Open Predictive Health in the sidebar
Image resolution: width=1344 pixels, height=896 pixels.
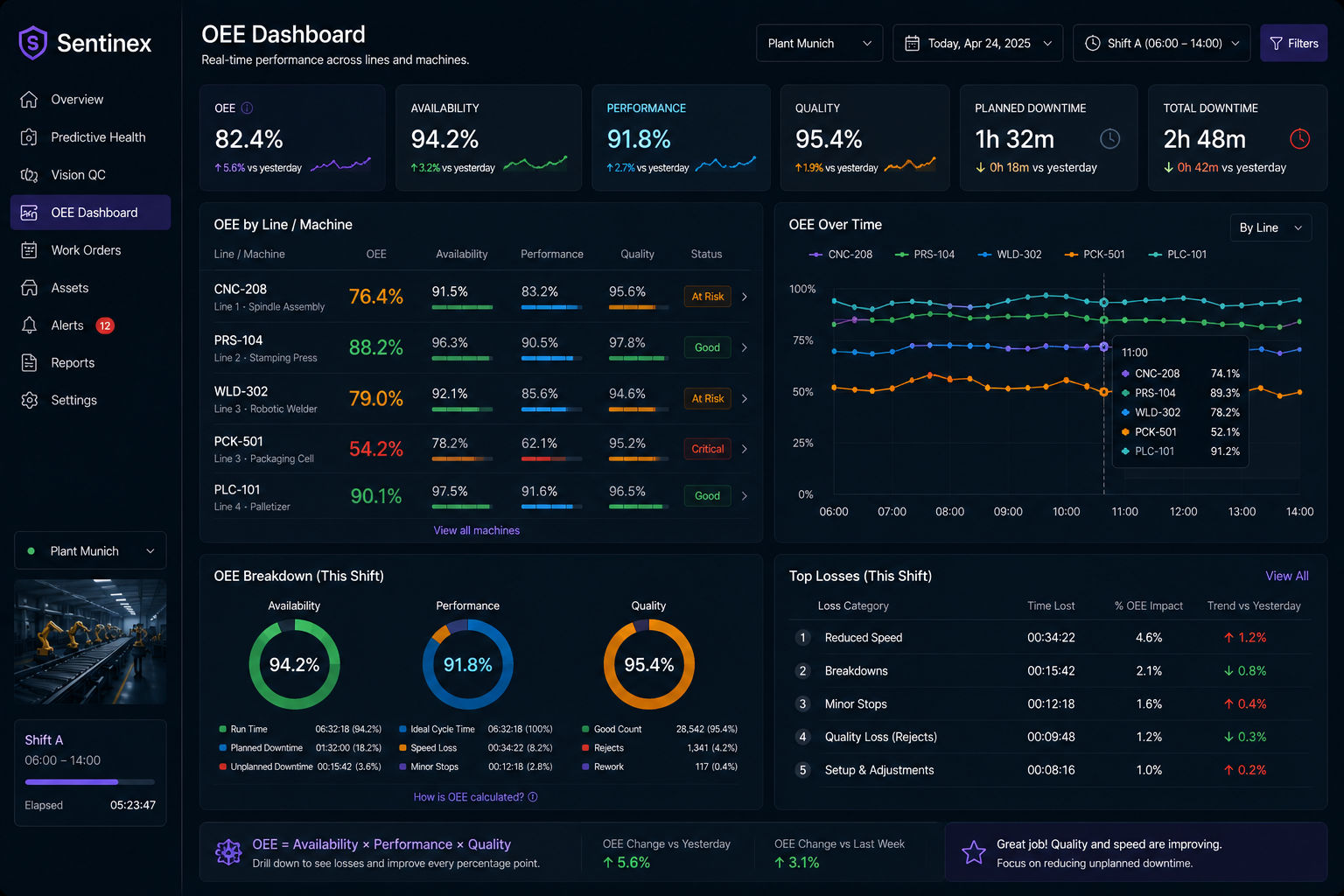point(90,137)
